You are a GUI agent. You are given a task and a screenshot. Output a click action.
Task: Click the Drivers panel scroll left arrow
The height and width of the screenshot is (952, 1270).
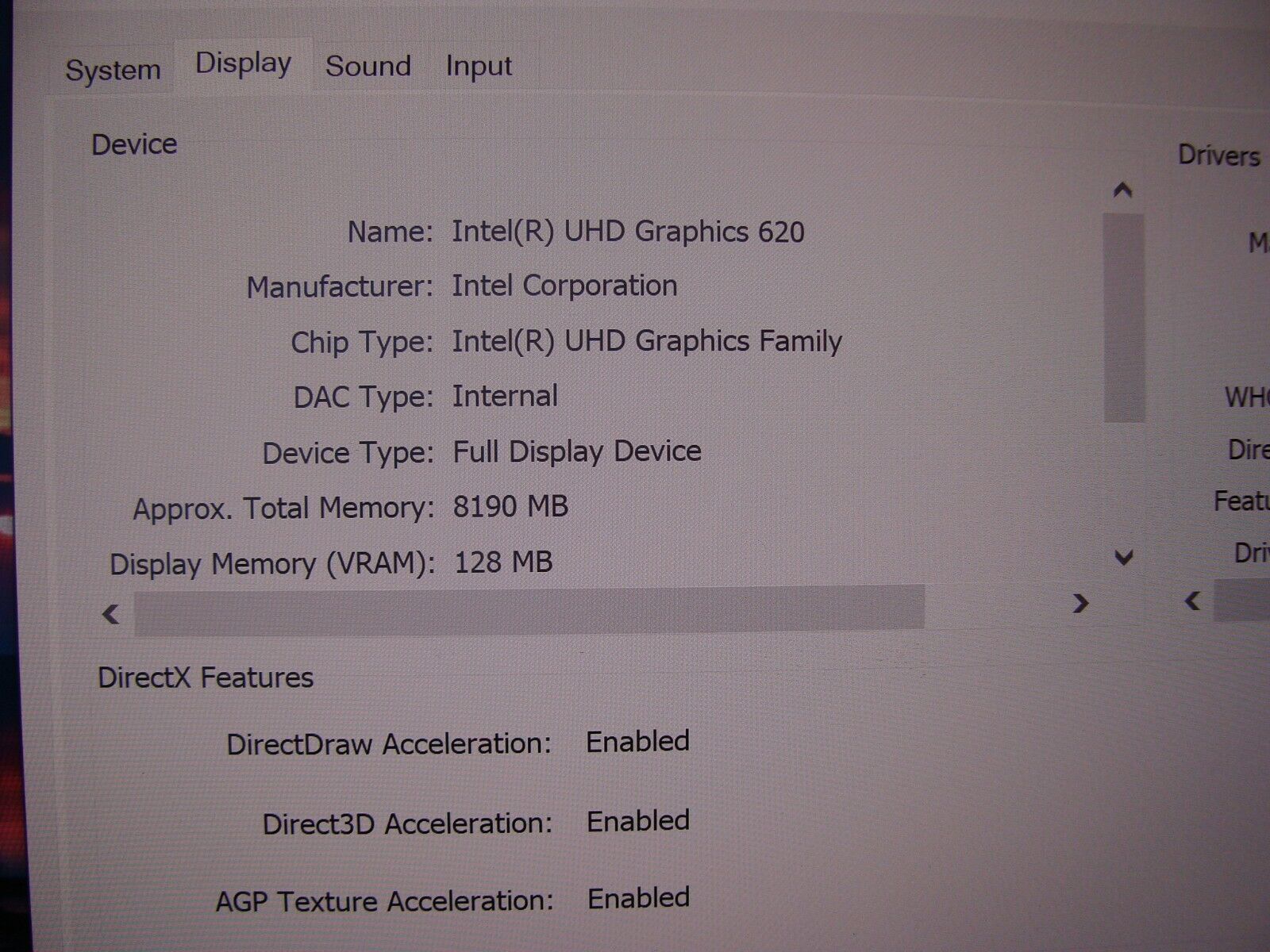(x=1192, y=601)
